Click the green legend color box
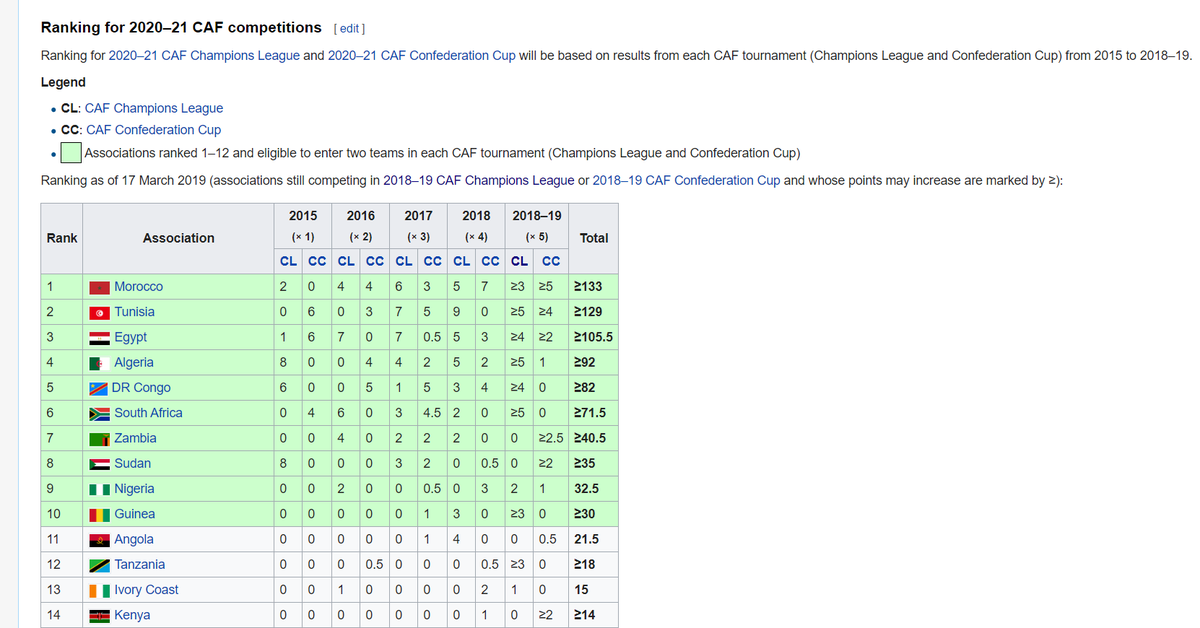This screenshot has width=1200, height=628. click(71, 153)
